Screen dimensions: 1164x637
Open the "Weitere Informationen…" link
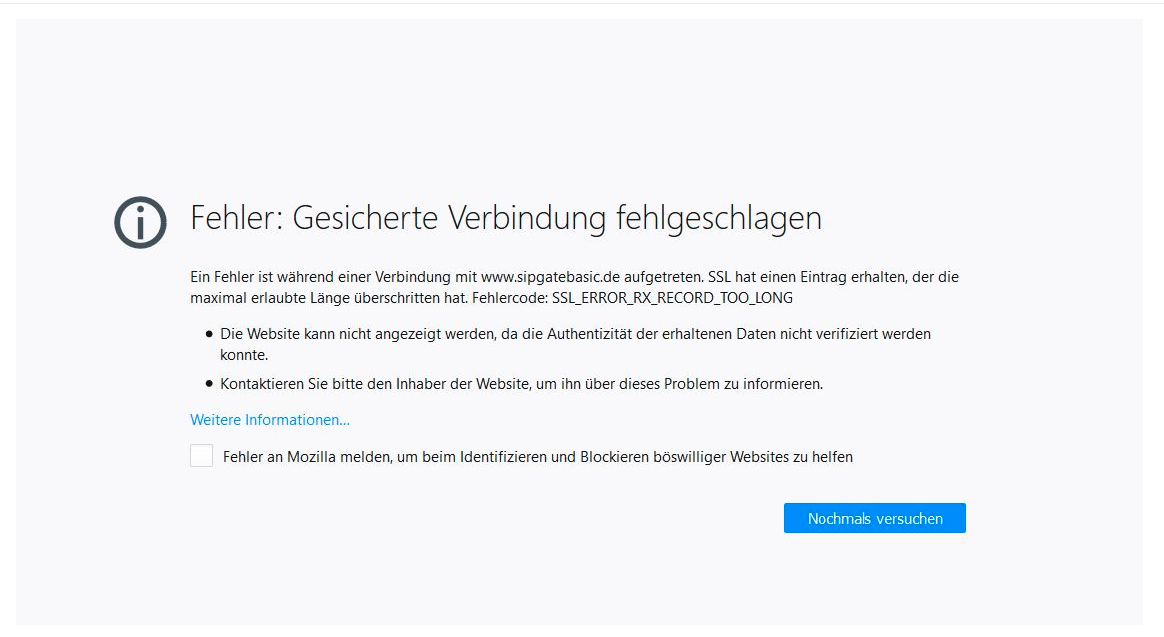click(270, 420)
